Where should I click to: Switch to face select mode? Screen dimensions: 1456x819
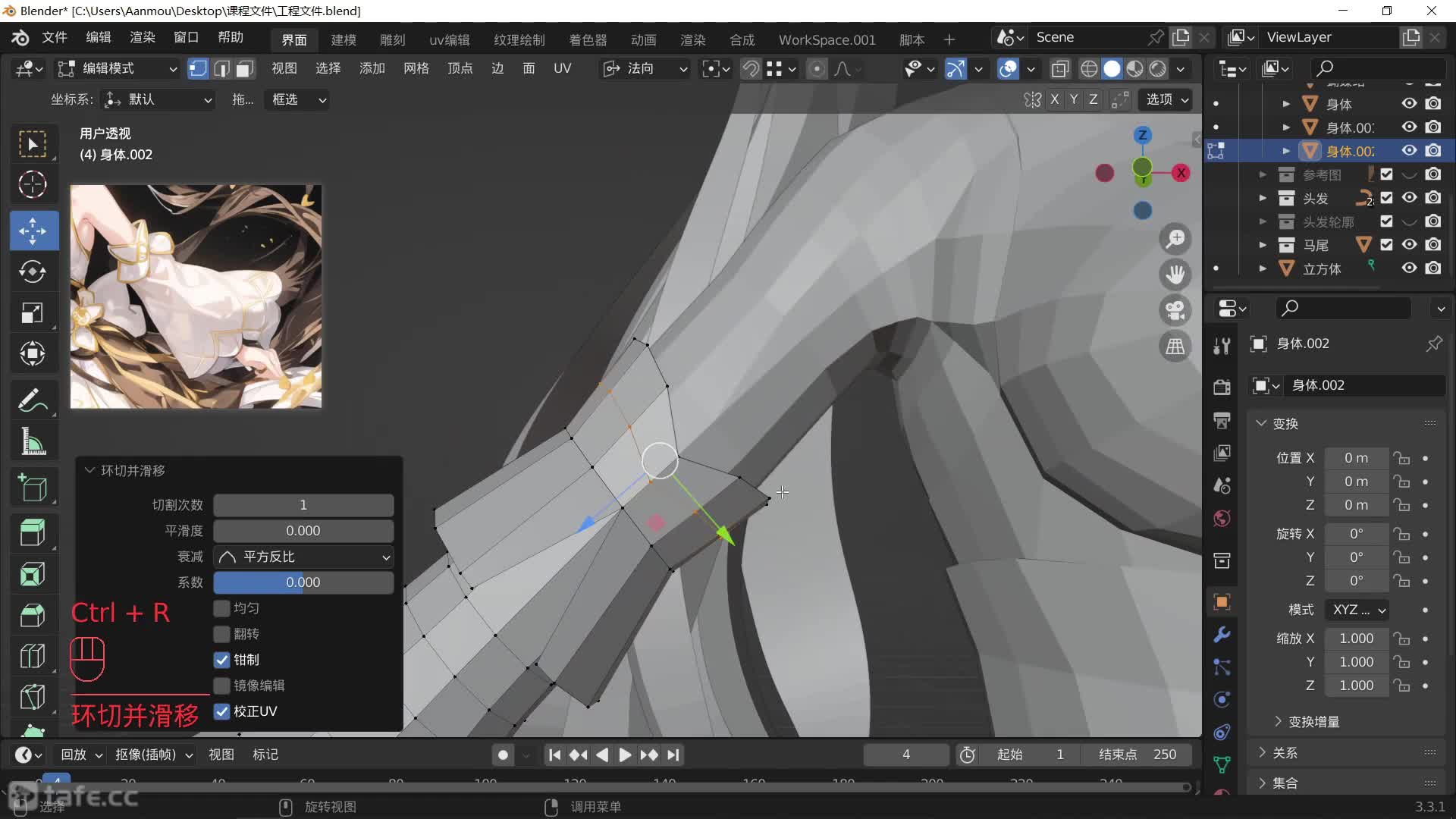244,69
